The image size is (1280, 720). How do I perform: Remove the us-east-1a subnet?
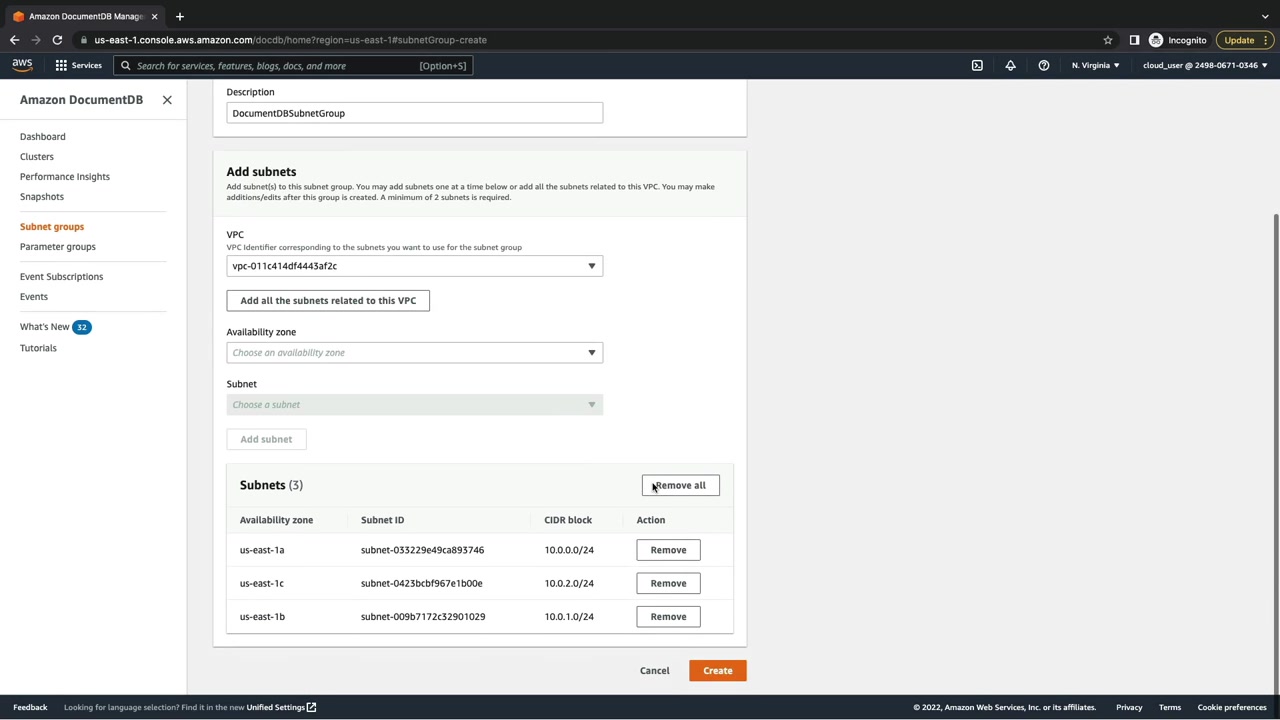[x=668, y=550]
